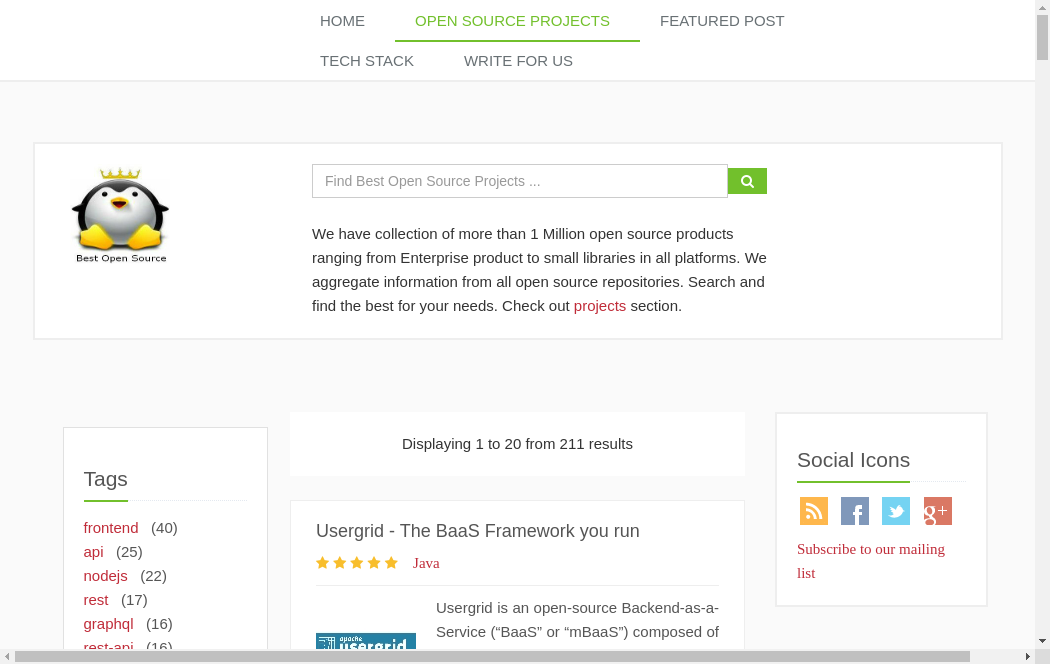
Task: Open the Tech Stack menu item
Action: pos(367,61)
